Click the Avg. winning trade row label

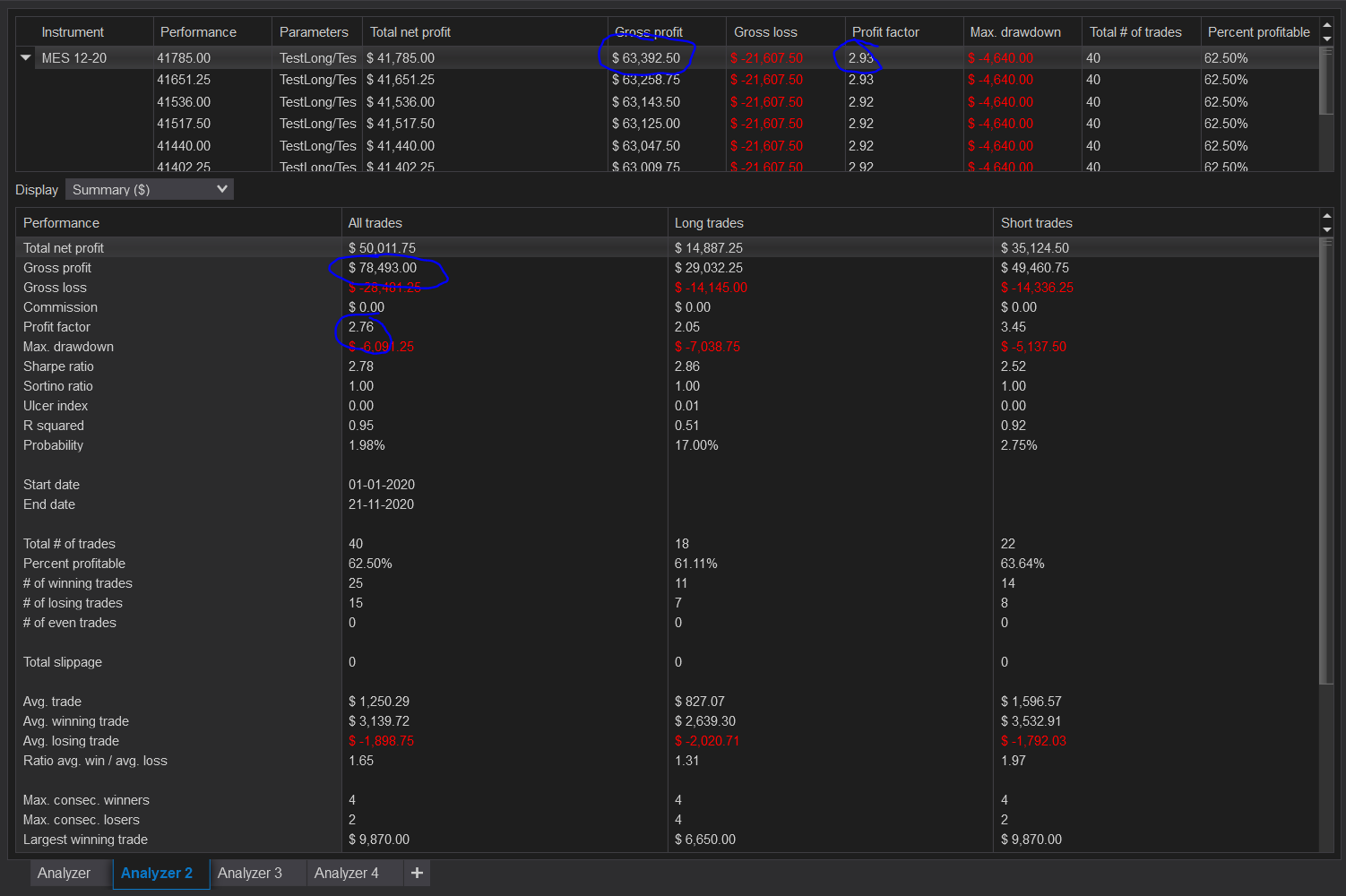coord(76,721)
